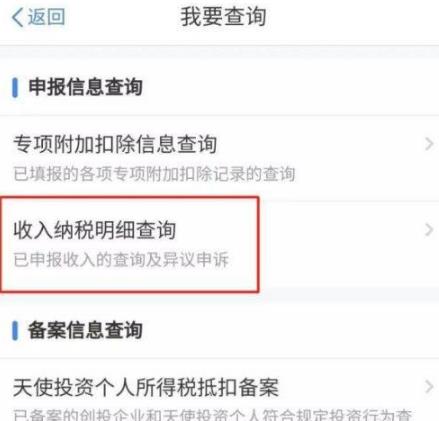
Task: Select the 备案信息查询 section header
Action: point(85,330)
